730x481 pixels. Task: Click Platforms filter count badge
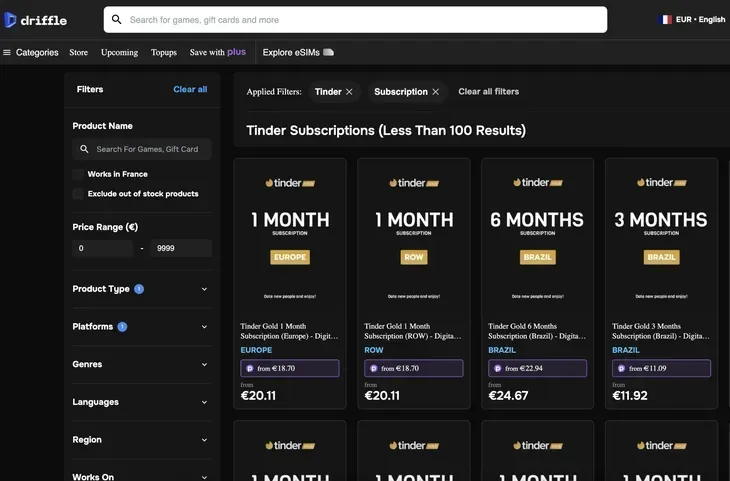pyautogui.click(x=122, y=327)
